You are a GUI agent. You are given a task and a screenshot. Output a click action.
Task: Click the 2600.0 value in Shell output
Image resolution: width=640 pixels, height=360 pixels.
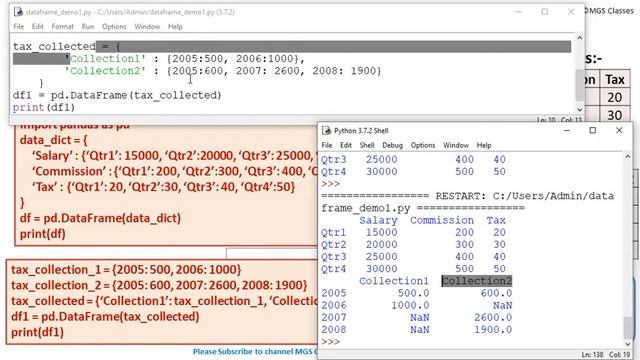493,318
